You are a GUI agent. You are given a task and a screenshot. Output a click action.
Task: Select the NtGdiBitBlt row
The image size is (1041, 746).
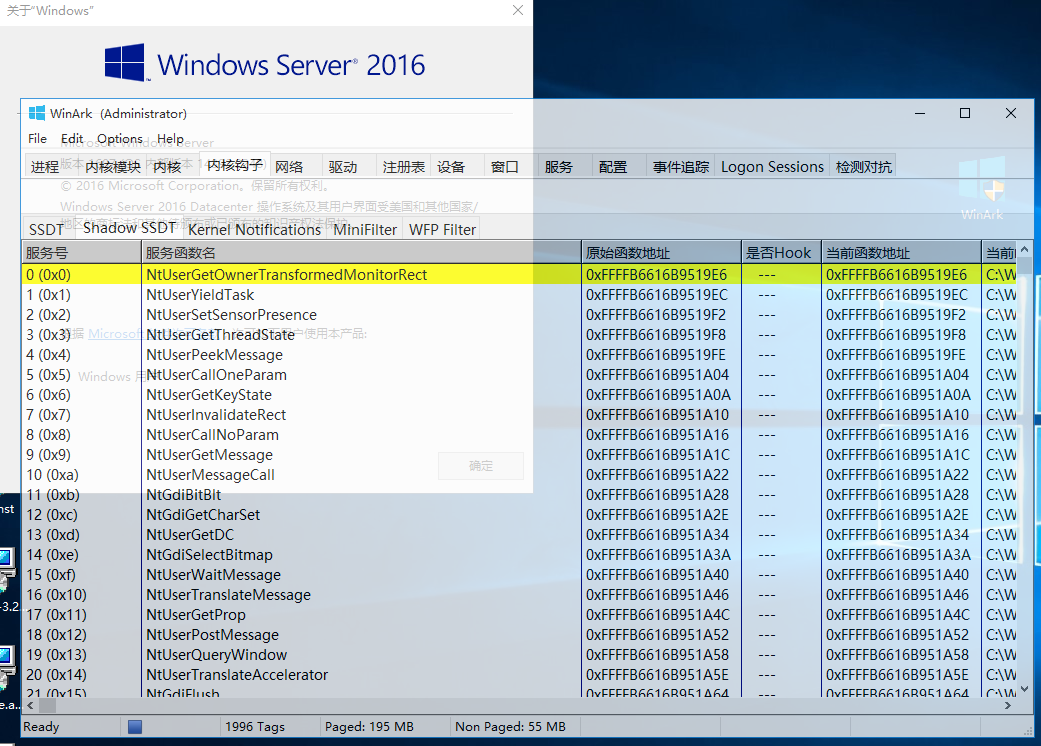[519, 494]
